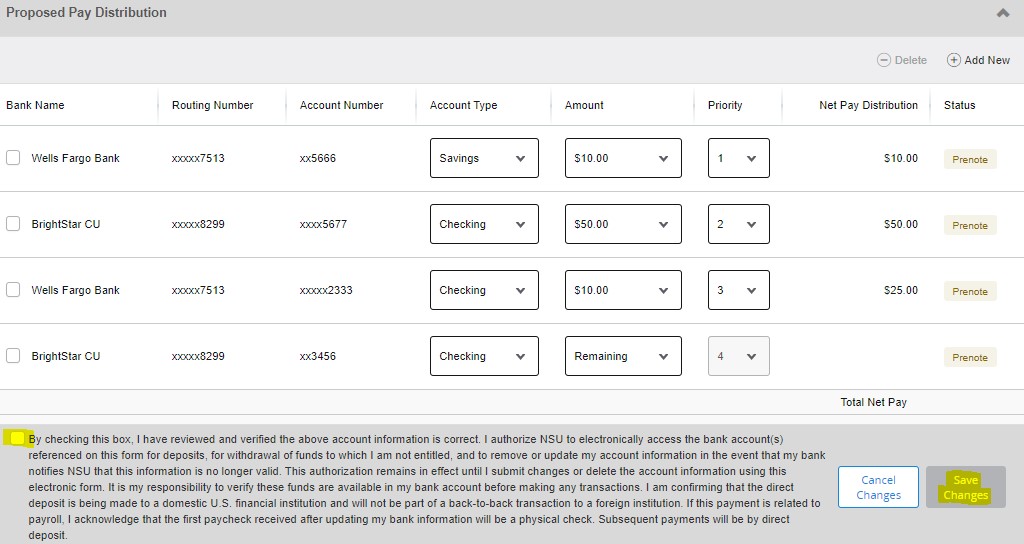Click the Add New plus icon
The image size is (1024, 544).
click(x=953, y=60)
